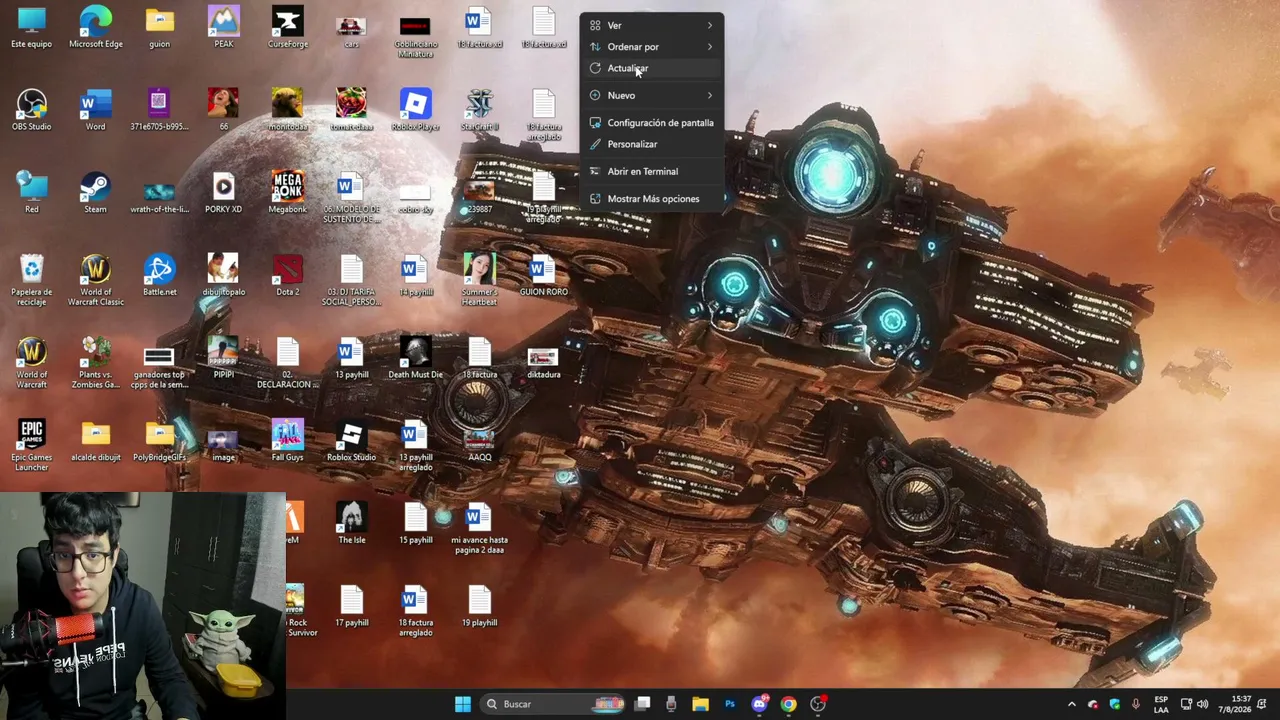1280x720 pixels.
Task: Select the Summer's Heartbeat image file
Action: [479, 281]
